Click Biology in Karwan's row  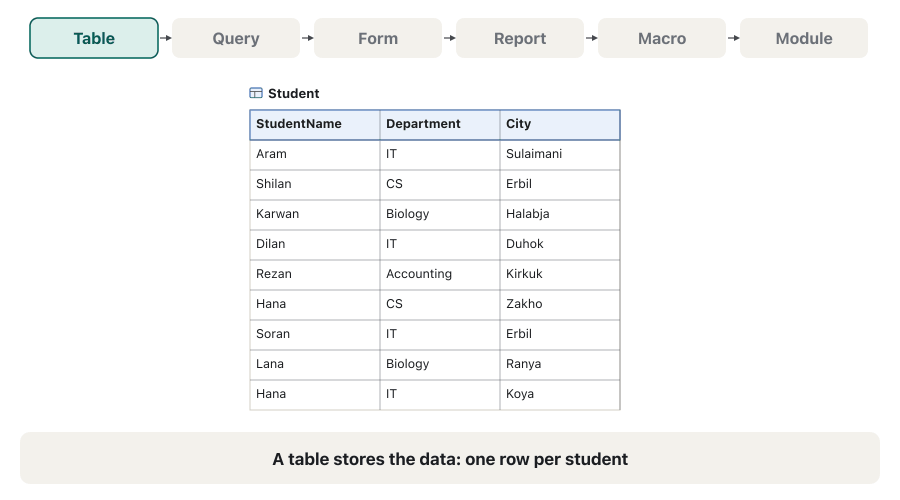[x=440, y=214]
